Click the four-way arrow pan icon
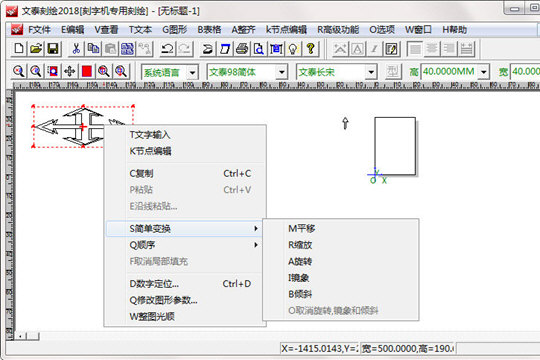The height and width of the screenshot is (360, 540). (70, 72)
